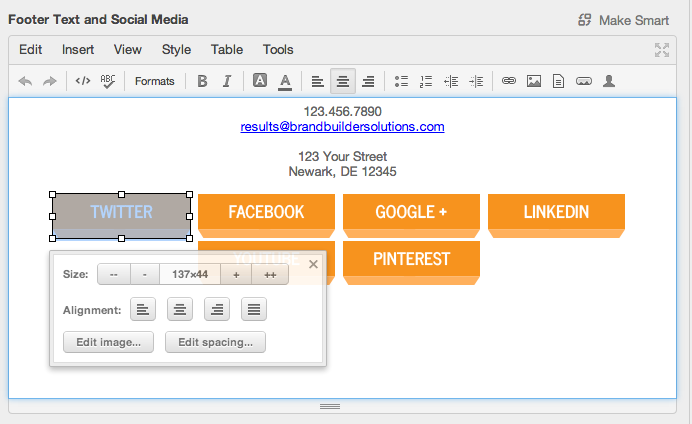Image resolution: width=692 pixels, height=424 pixels.
Task: Select the Twitter button image
Action: (x=121, y=216)
